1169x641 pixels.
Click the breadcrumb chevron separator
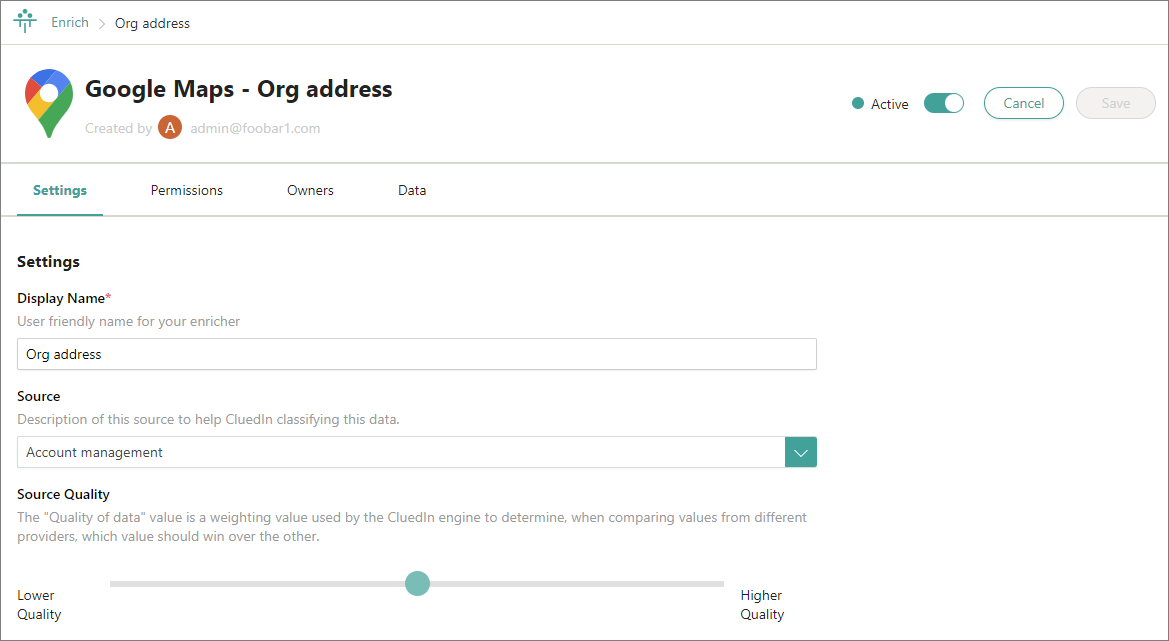102,23
